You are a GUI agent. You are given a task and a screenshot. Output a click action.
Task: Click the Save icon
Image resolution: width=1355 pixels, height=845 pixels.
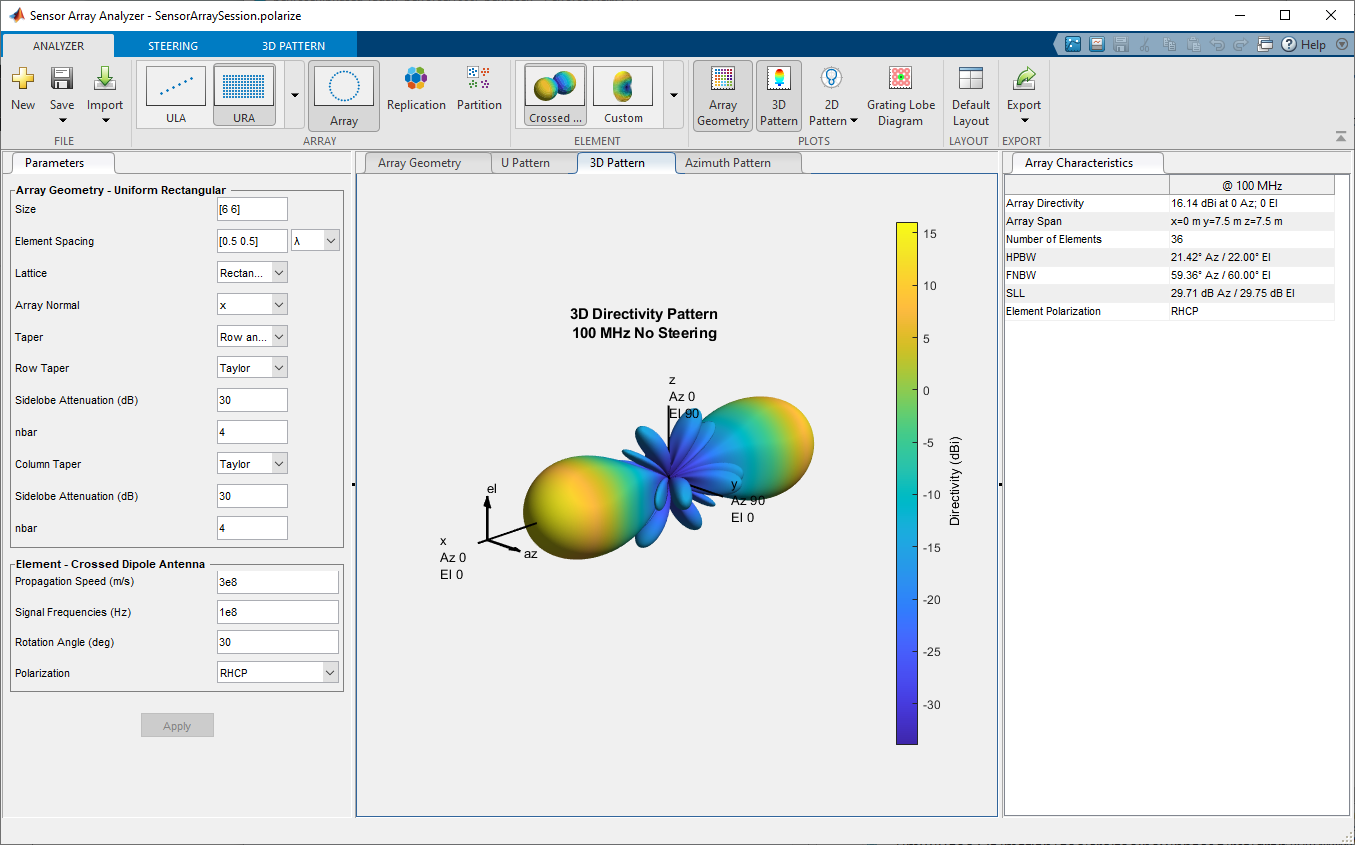(x=62, y=80)
